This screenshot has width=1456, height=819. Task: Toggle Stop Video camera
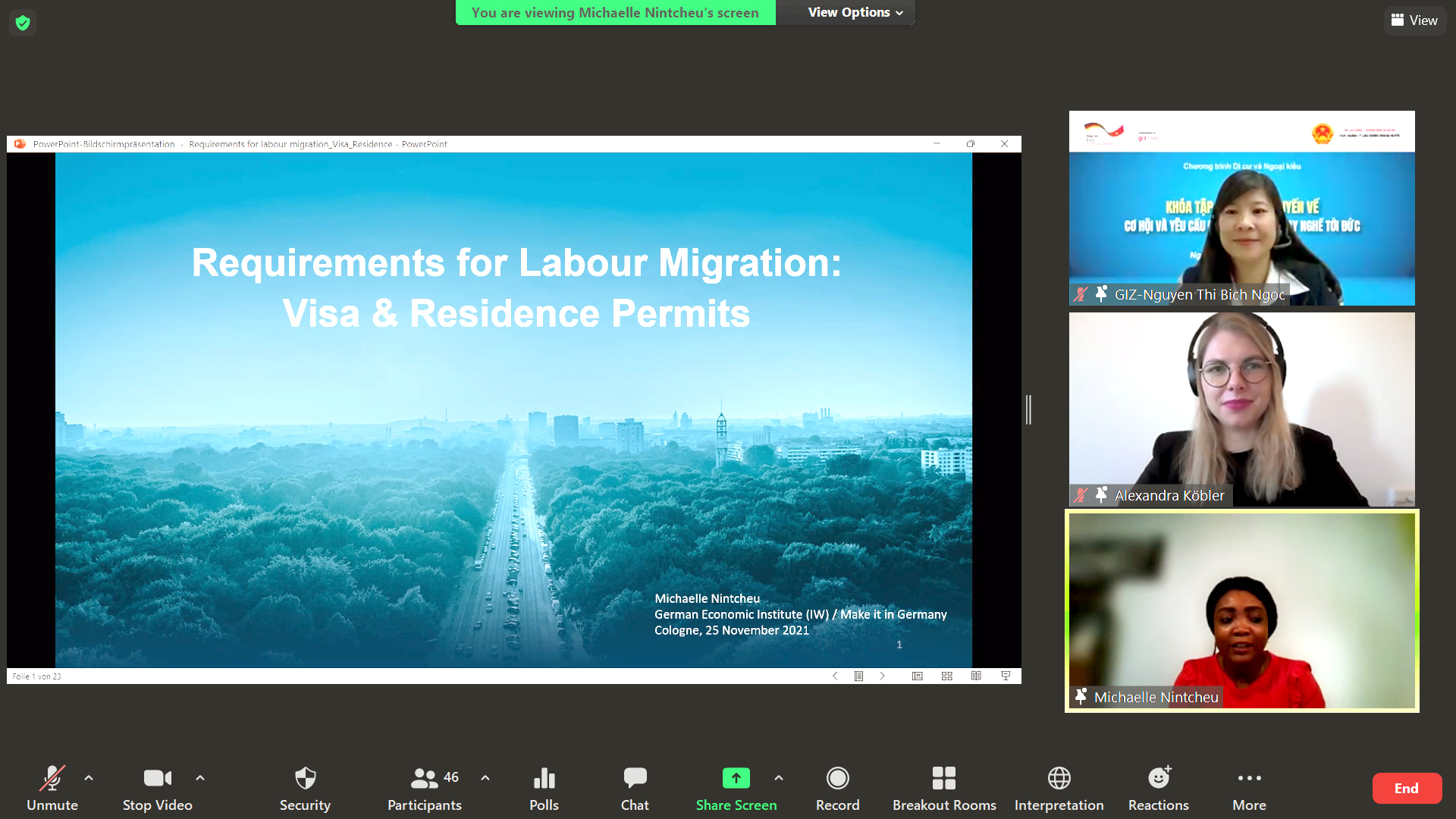click(x=158, y=788)
